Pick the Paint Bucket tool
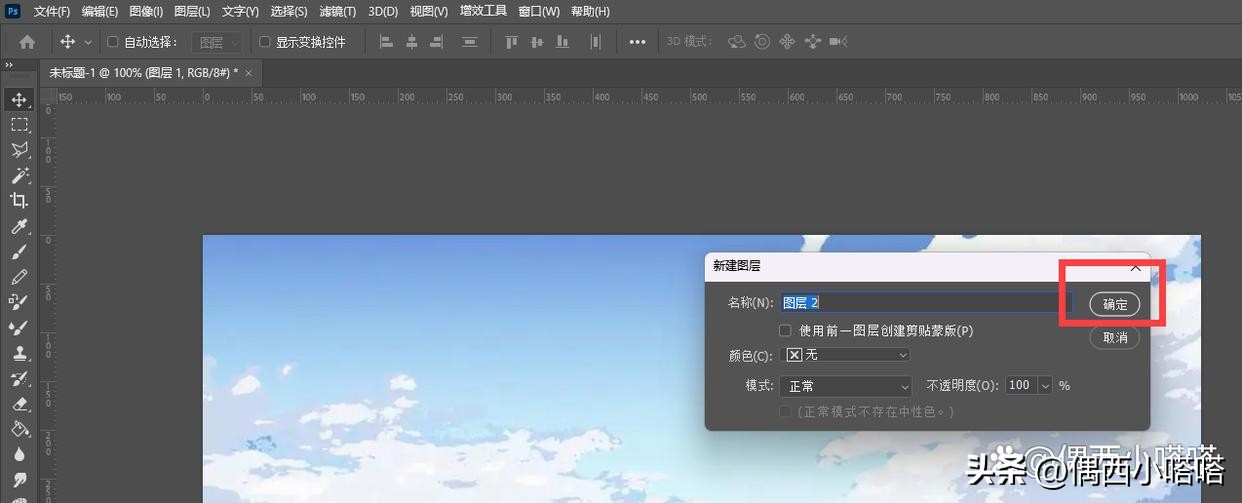This screenshot has height=503, width=1242. pyautogui.click(x=19, y=429)
